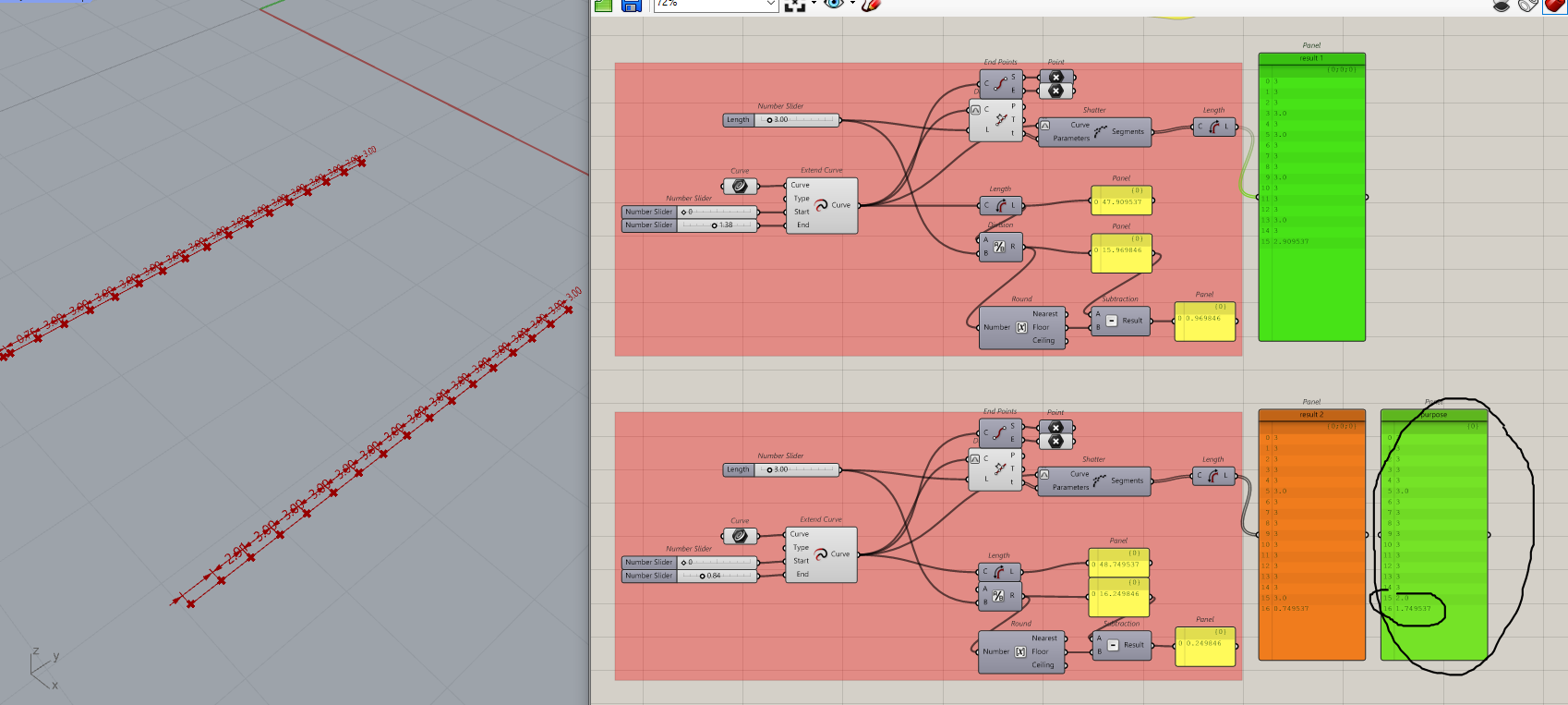Select yellow panel showing 0.969846

click(1204, 322)
